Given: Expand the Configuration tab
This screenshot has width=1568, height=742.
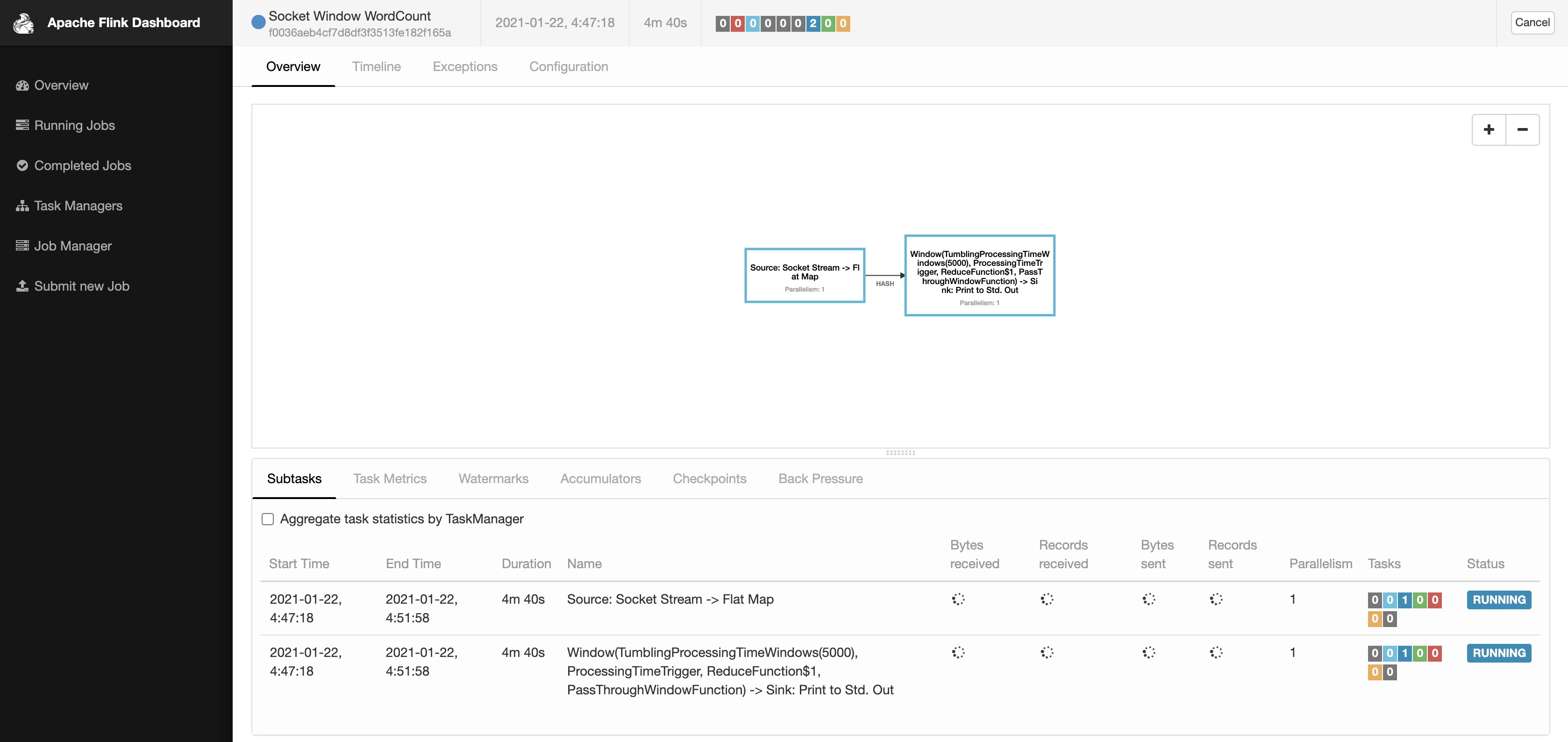Looking at the screenshot, I should point(568,67).
